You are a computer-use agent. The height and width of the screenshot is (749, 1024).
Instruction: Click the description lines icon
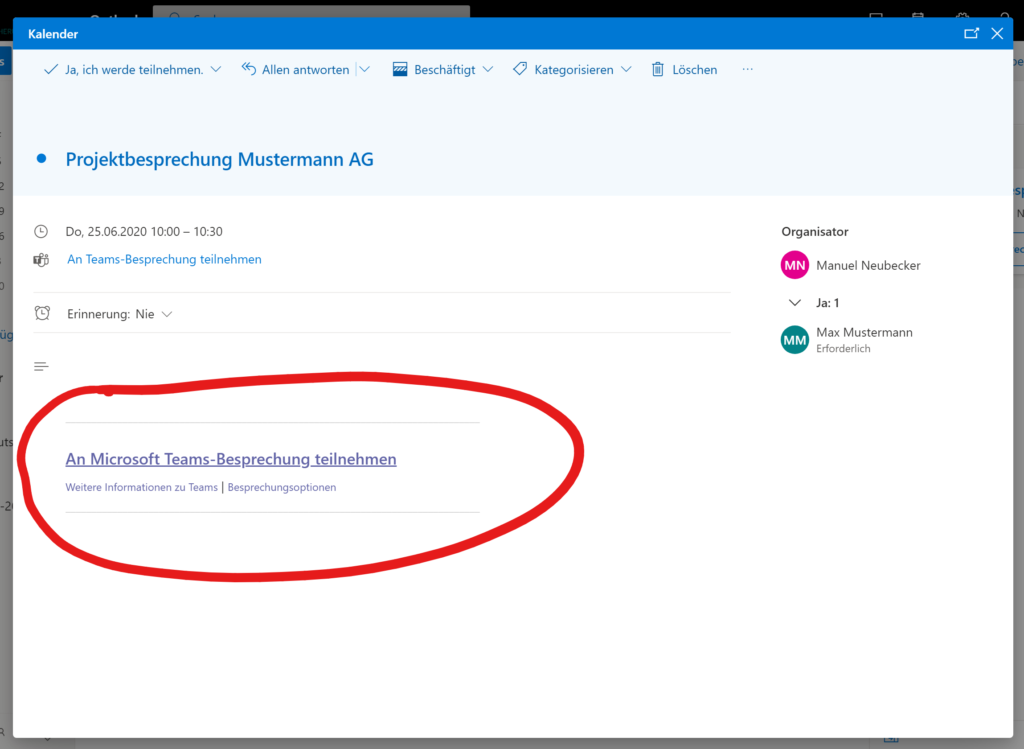pyautogui.click(x=41, y=366)
